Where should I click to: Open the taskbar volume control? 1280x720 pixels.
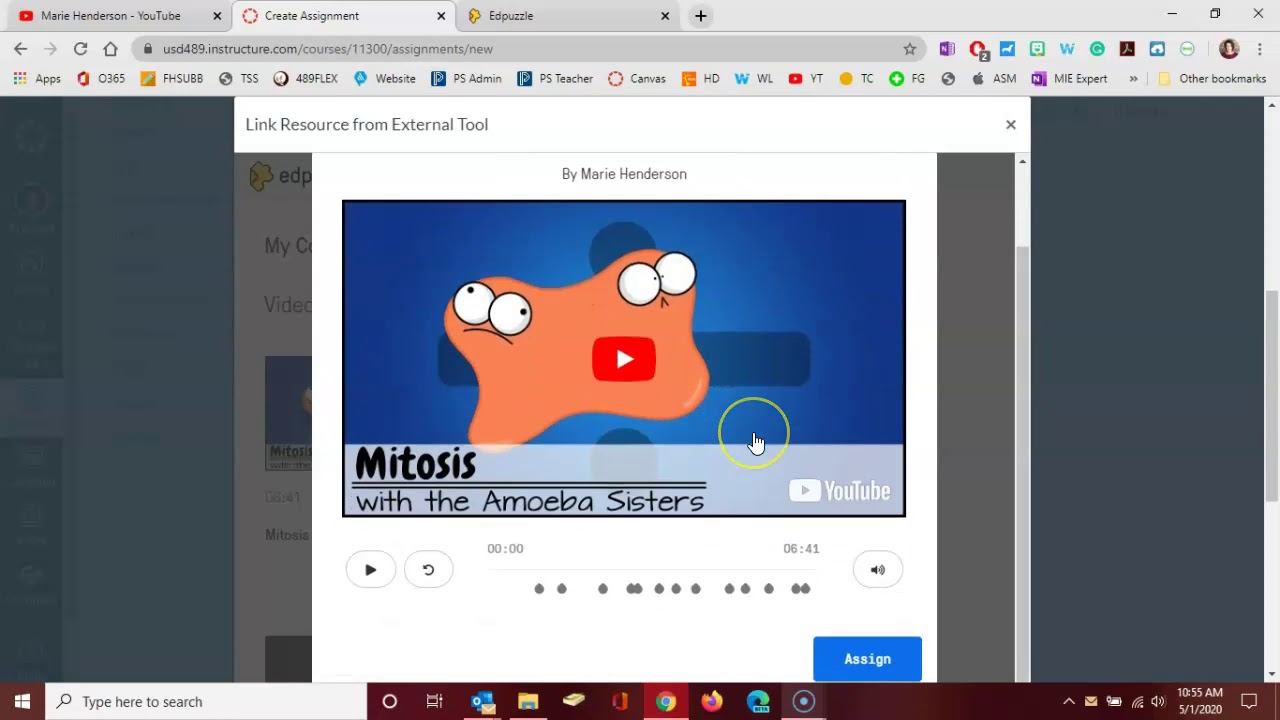click(1158, 701)
